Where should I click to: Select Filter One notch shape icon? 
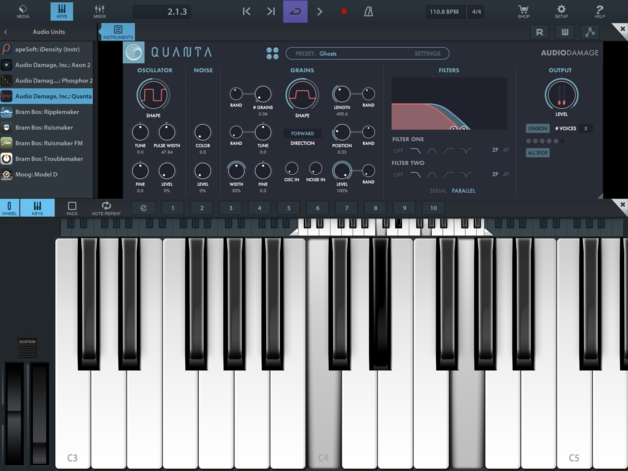[x=466, y=151]
